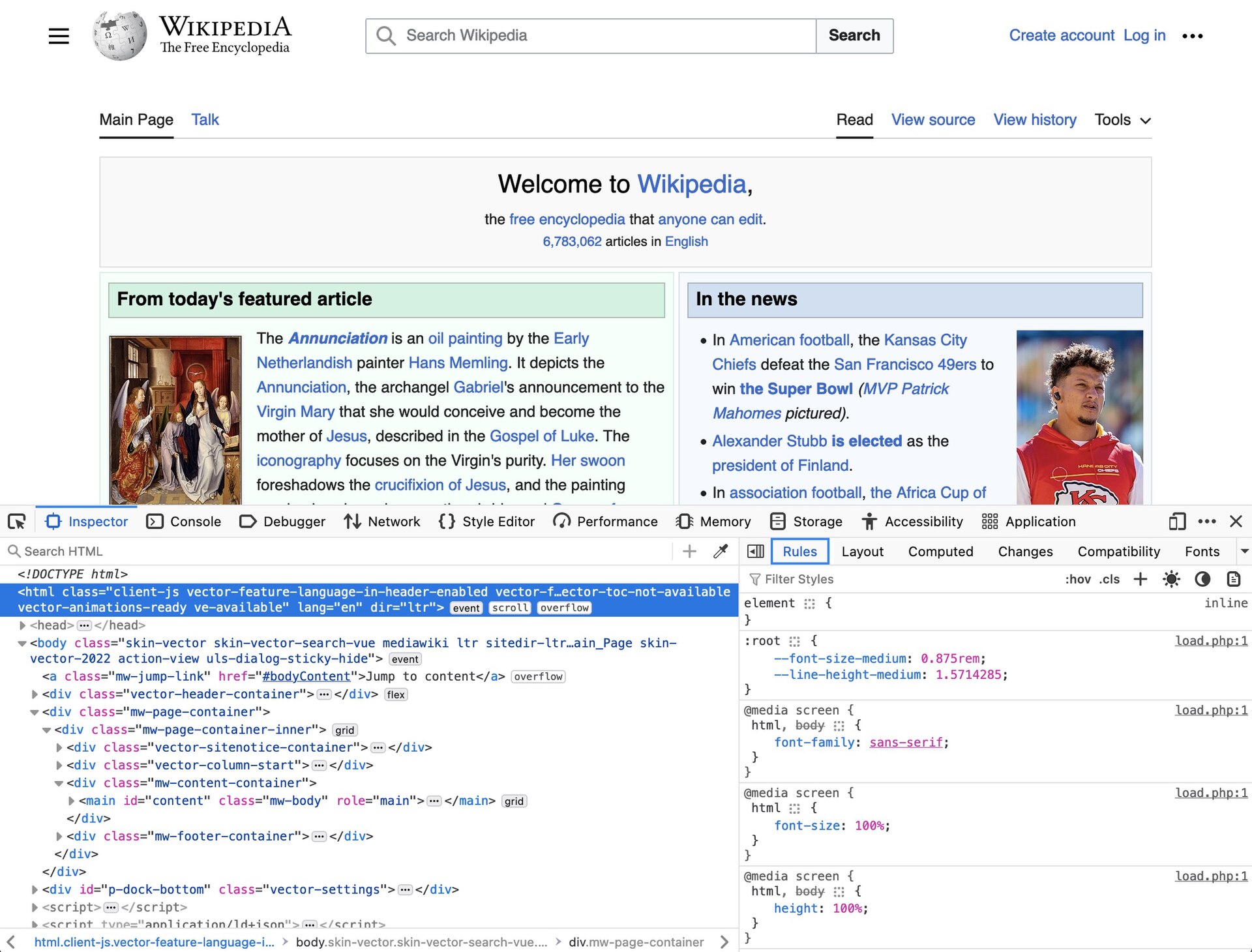This screenshot has height=952, width=1252.
Task: Open responsive design mode icon
Action: 1176,522
